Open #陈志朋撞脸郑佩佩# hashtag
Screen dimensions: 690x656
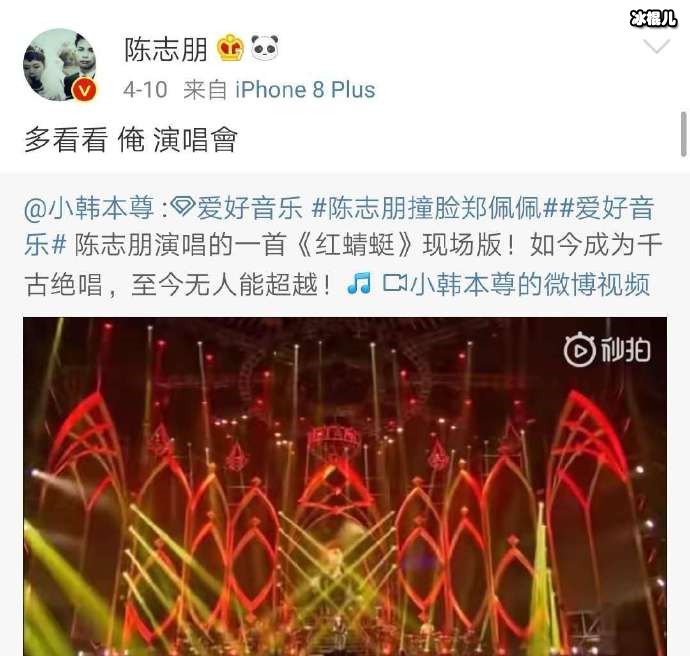pyautogui.click(x=435, y=208)
